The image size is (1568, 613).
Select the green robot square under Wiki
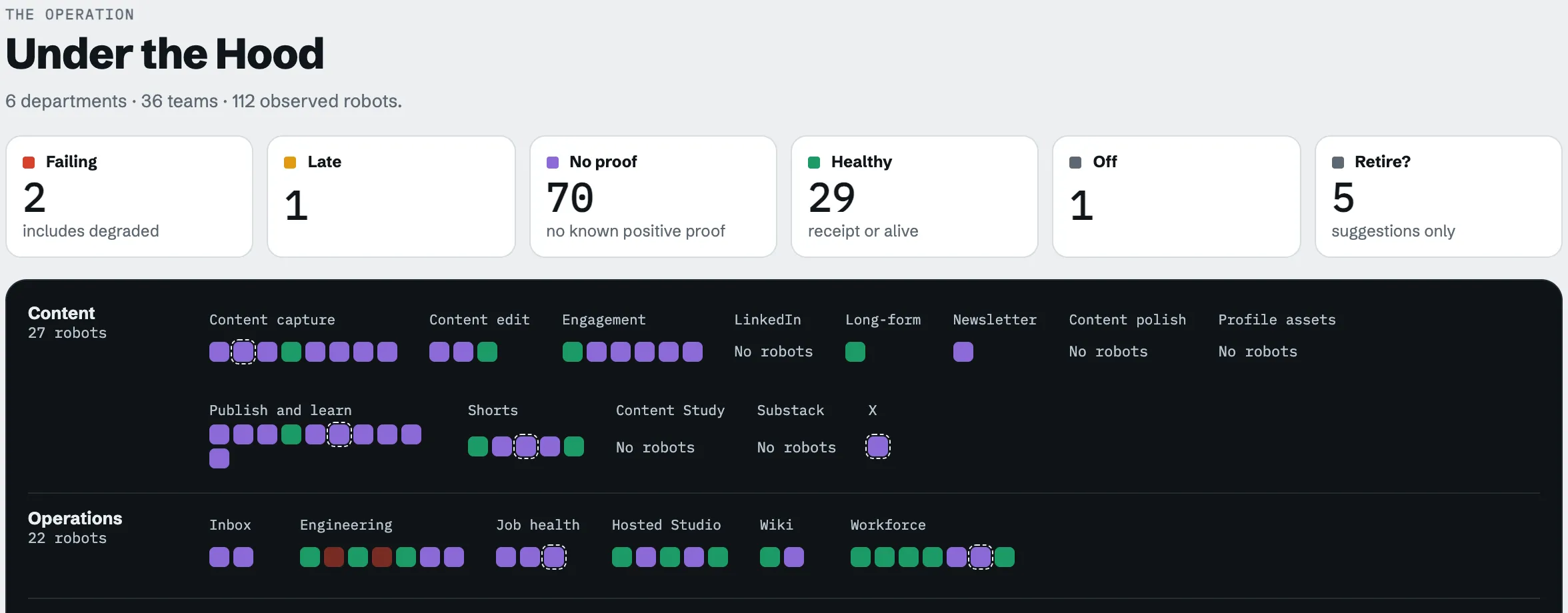pos(770,557)
